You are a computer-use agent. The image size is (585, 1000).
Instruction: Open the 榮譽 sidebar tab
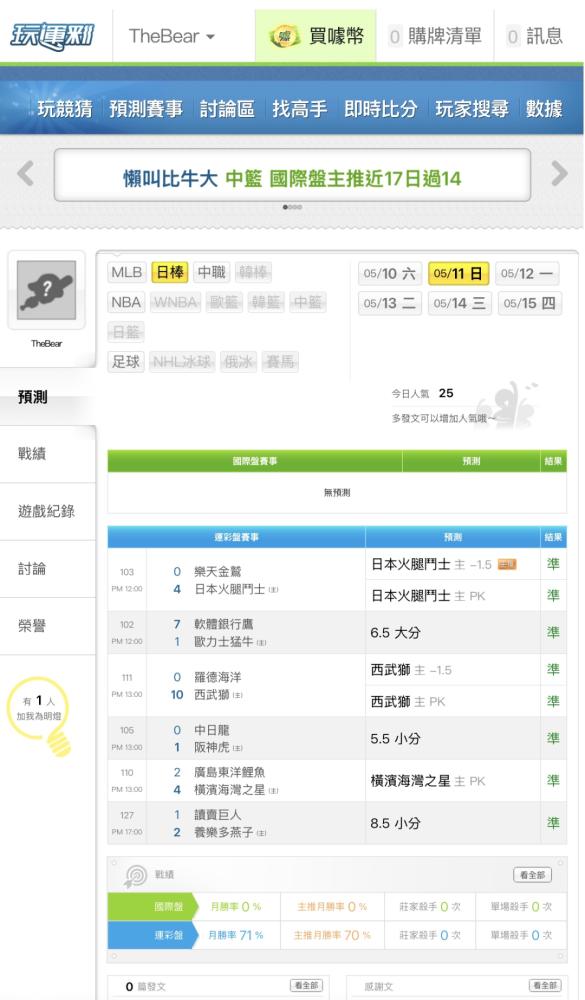click(x=47, y=626)
